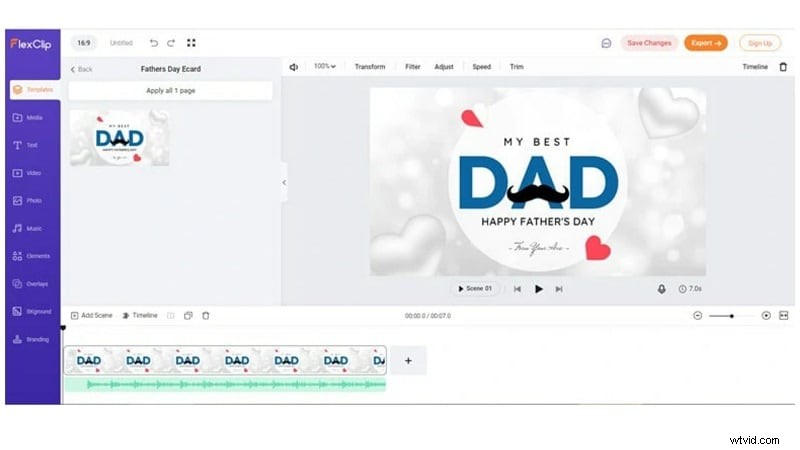Viewport: 800px width, 450px height.
Task: Duplicate the scene with the copy icon
Action: pos(188,315)
